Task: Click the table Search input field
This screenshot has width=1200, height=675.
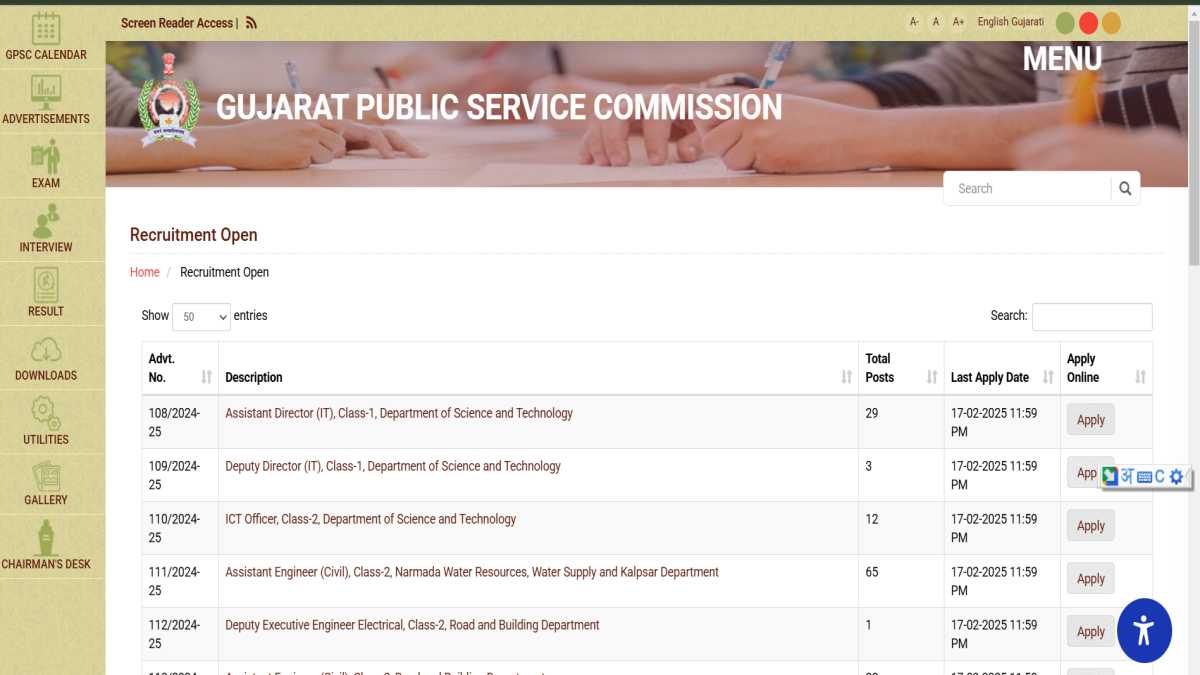Action: [1092, 317]
